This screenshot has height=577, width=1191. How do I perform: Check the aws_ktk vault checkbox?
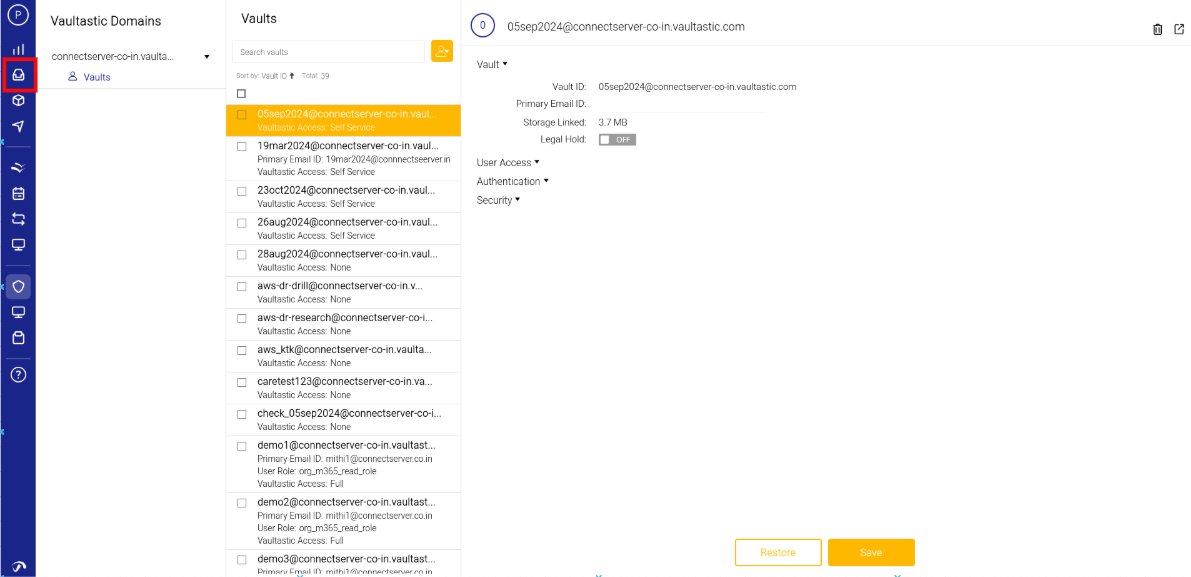242,350
